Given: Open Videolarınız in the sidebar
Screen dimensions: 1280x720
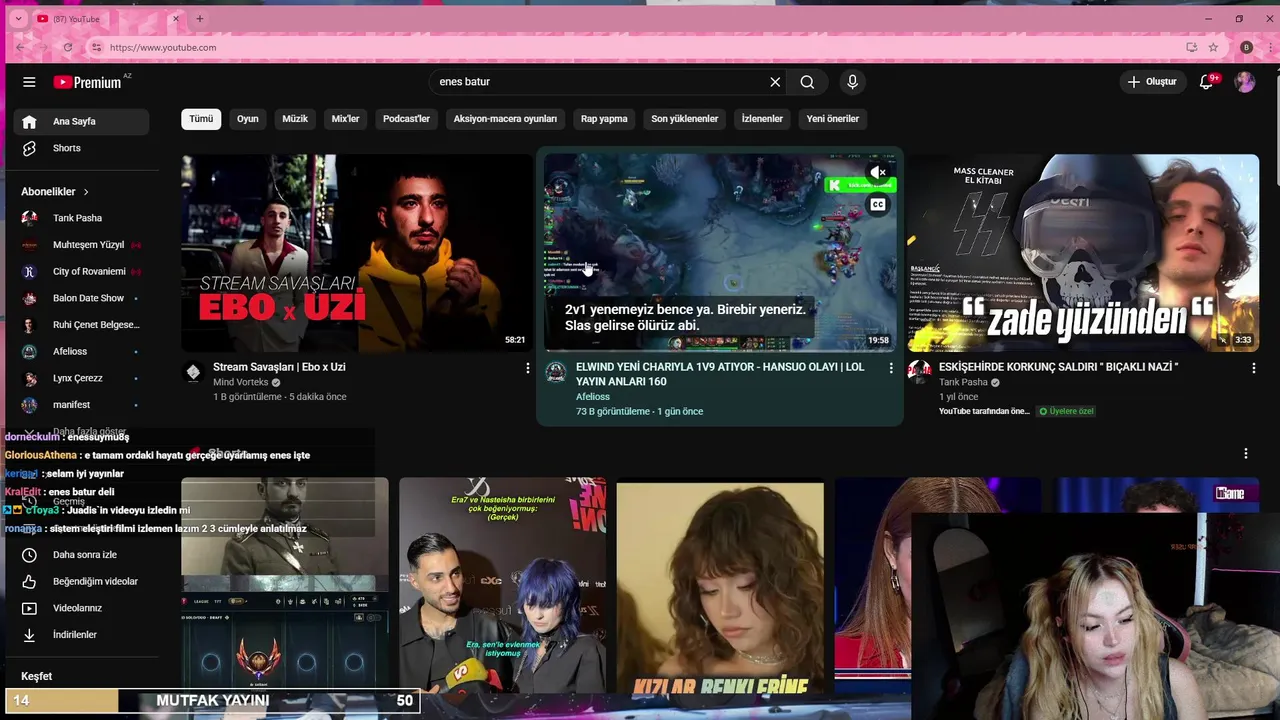Looking at the screenshot, I should (x=81, y=608).
